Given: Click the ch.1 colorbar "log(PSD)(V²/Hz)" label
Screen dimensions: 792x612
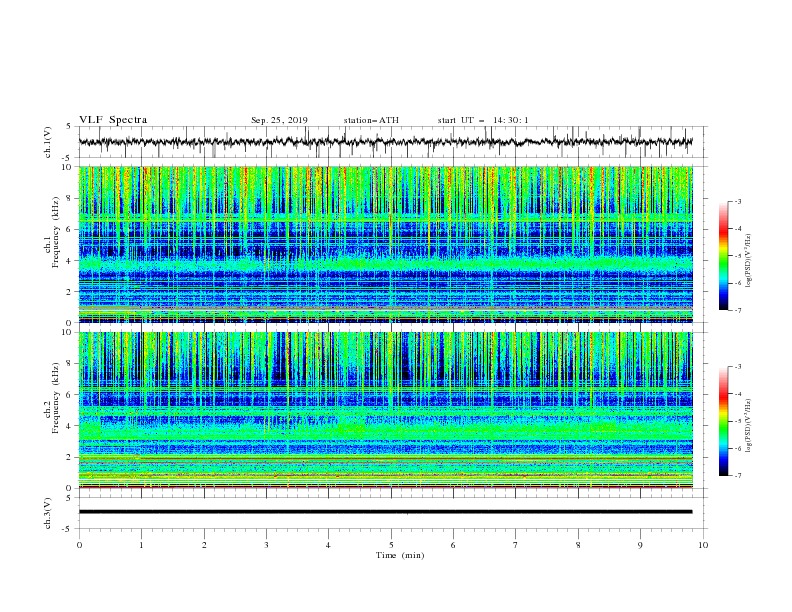Looking at the screenshot, I should pyautogui.click(x=748, y=261).
